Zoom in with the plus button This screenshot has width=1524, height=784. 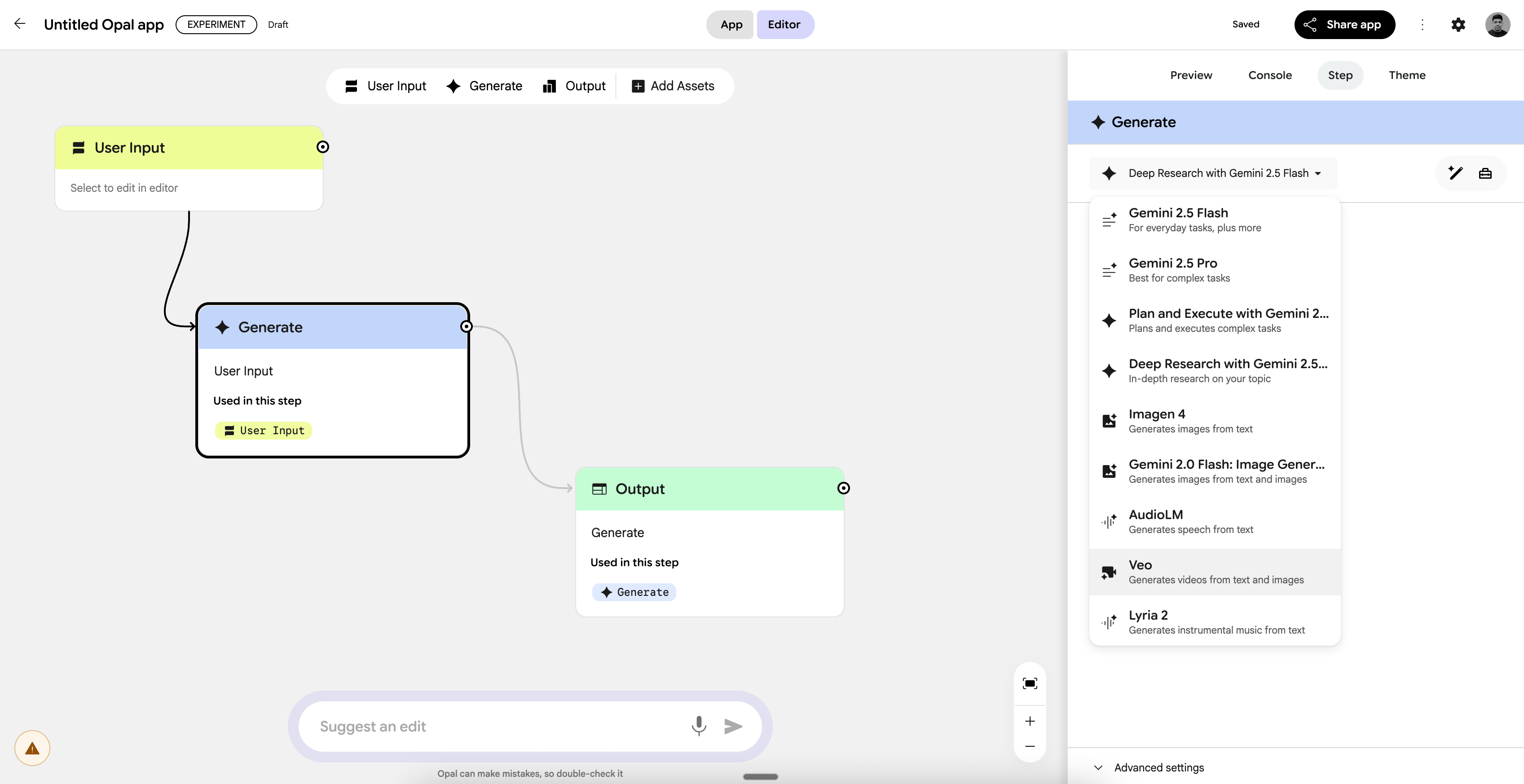pyautogui.click(x=1030, y=721)
